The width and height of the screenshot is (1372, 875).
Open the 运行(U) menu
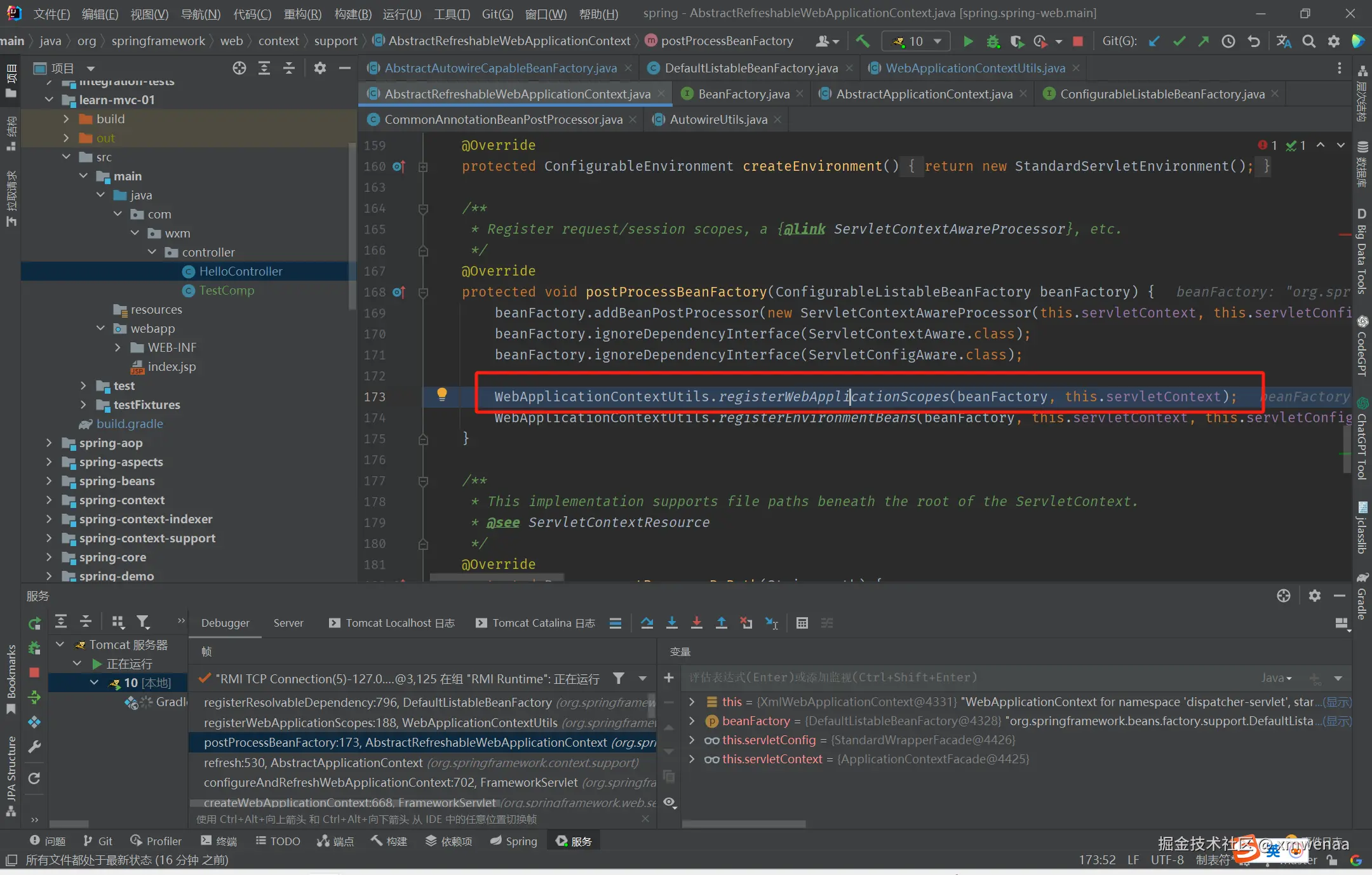[x=401, y=13]
